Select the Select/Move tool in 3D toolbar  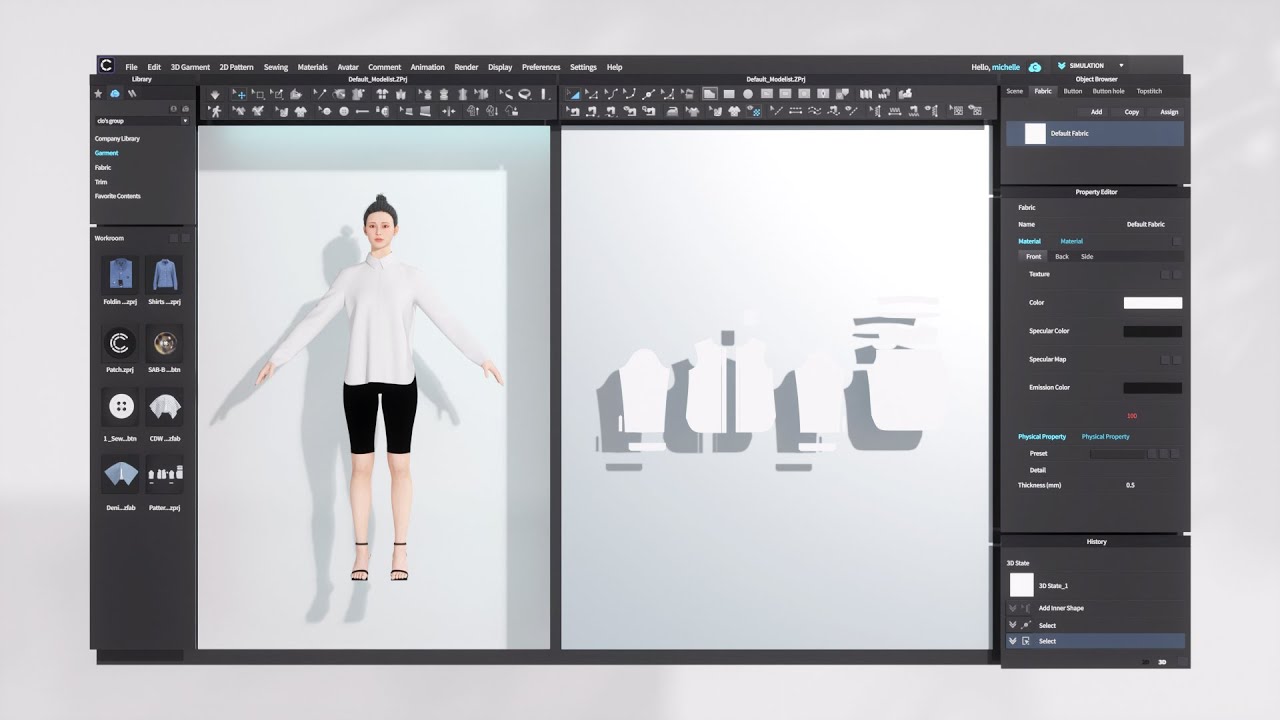(x=239, y=94)
